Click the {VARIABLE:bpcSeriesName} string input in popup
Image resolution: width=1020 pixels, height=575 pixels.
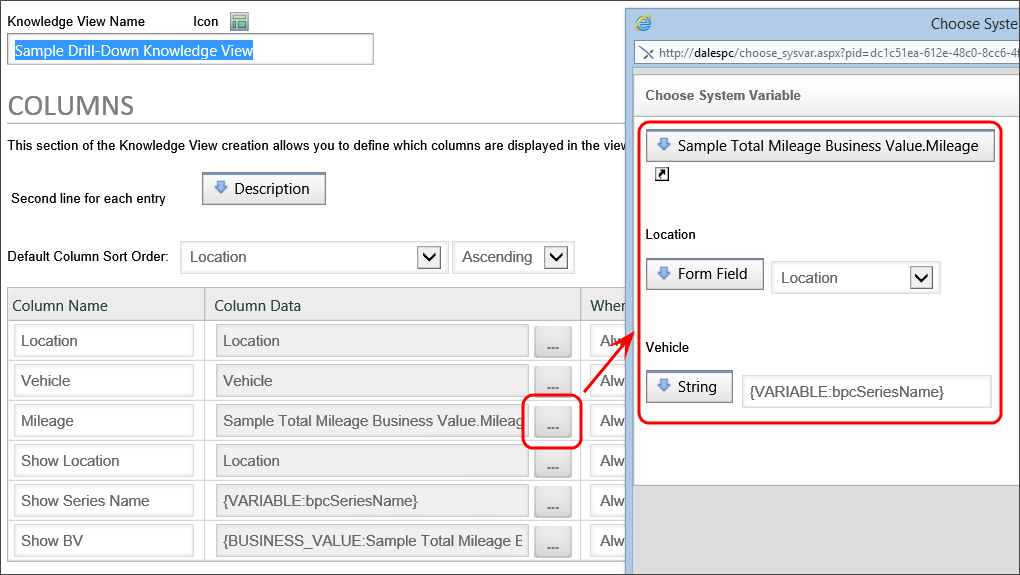coord(866,392)
